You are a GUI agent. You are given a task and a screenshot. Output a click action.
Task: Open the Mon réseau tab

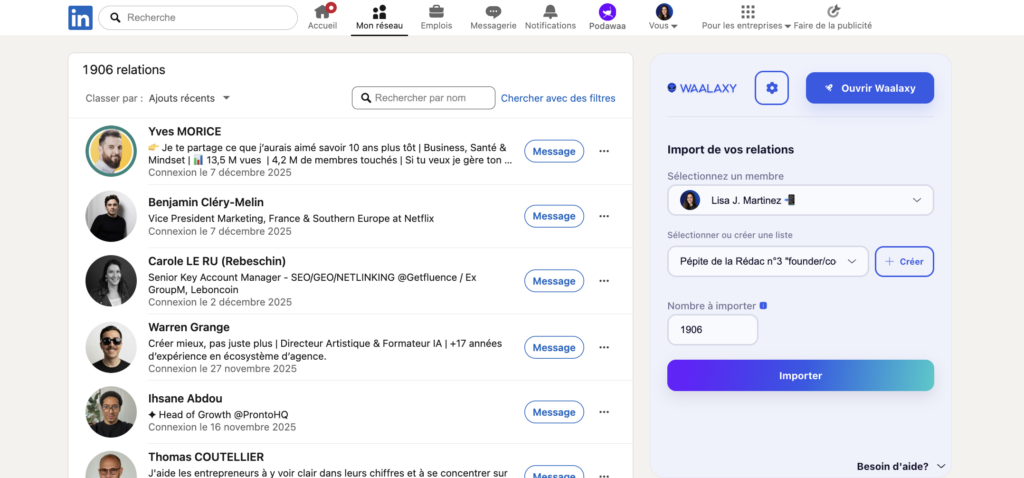tap(379, 17)
